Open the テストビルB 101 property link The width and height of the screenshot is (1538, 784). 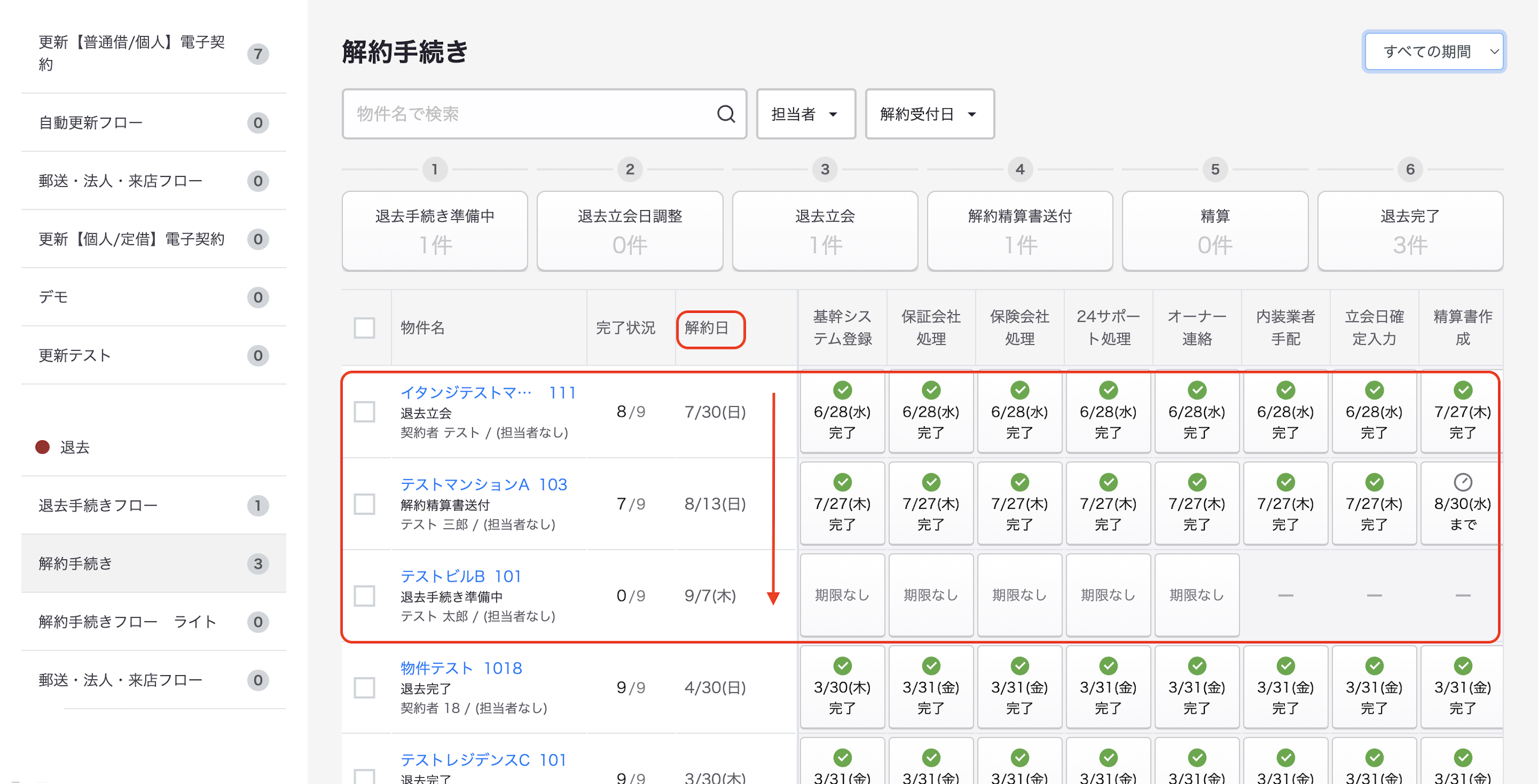tap(461, 576)
